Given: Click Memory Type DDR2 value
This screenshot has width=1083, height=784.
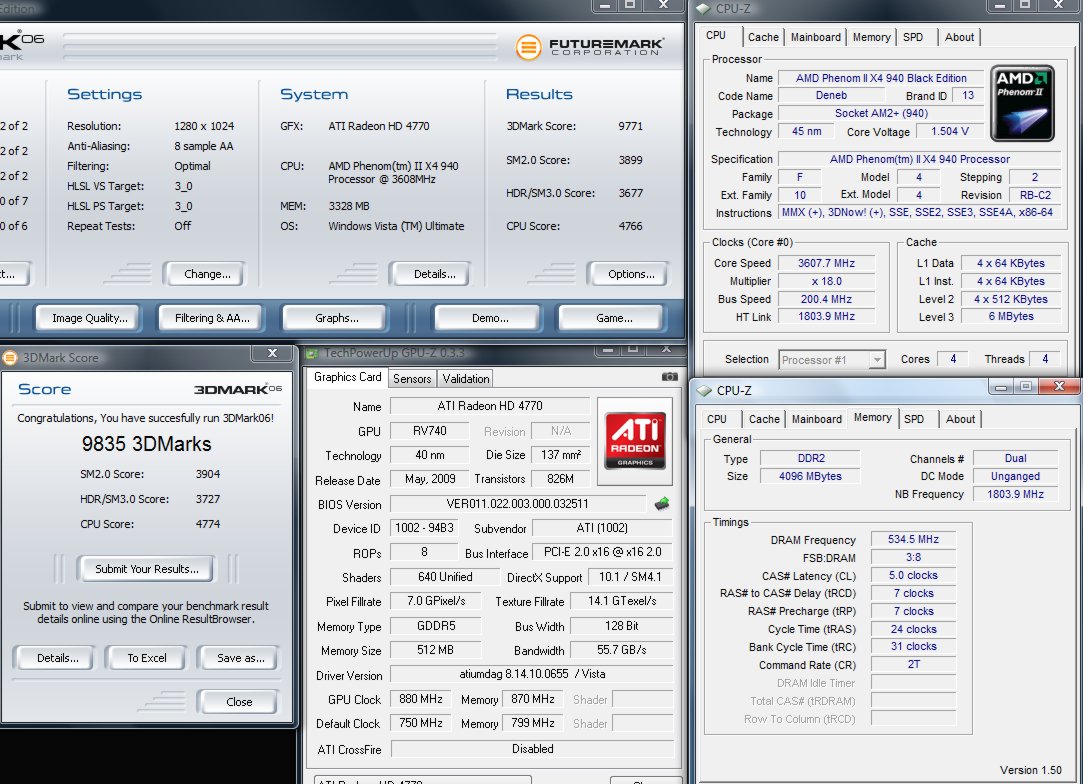Looking at the screenshot, I should coord(810,458).
